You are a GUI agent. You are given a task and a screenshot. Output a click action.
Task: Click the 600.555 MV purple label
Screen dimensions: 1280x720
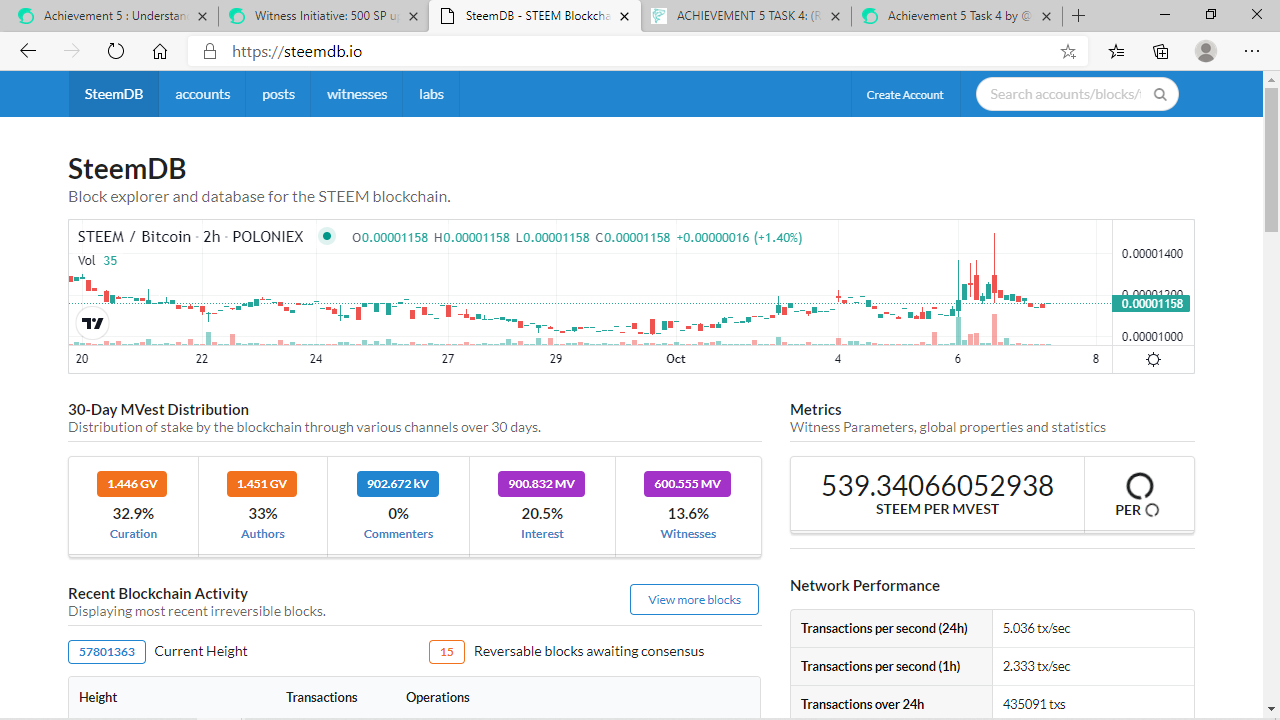click(687, 484)
